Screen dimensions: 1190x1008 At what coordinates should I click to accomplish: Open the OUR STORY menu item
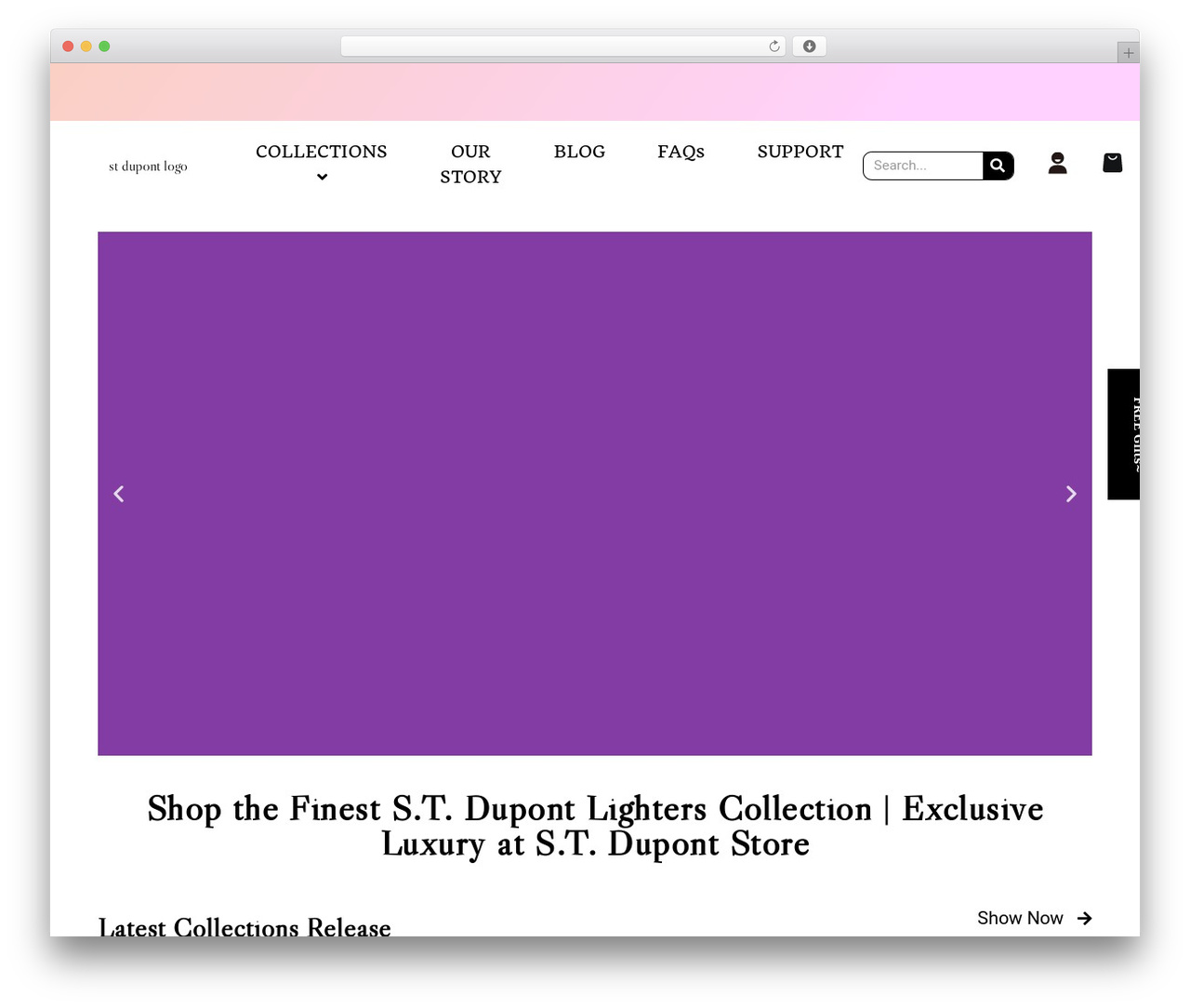point(470,164)
